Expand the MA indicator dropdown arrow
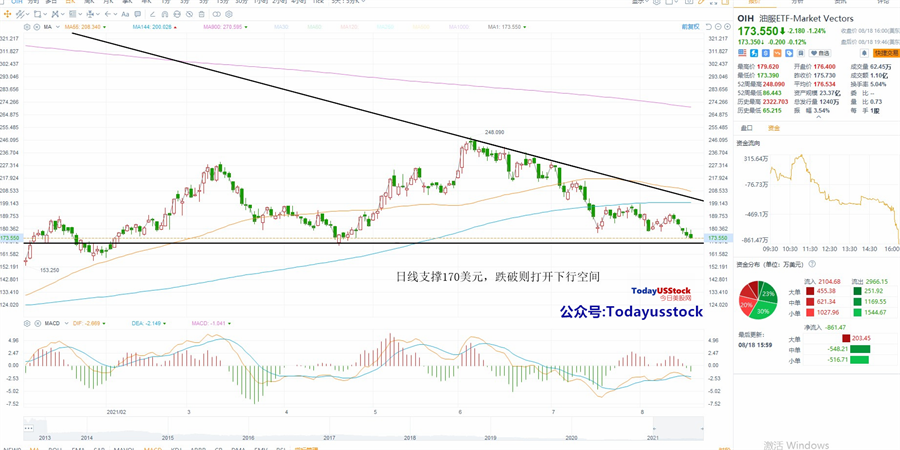Image resolution: width=900 pixels, height=450 pixels. (58, 27)
